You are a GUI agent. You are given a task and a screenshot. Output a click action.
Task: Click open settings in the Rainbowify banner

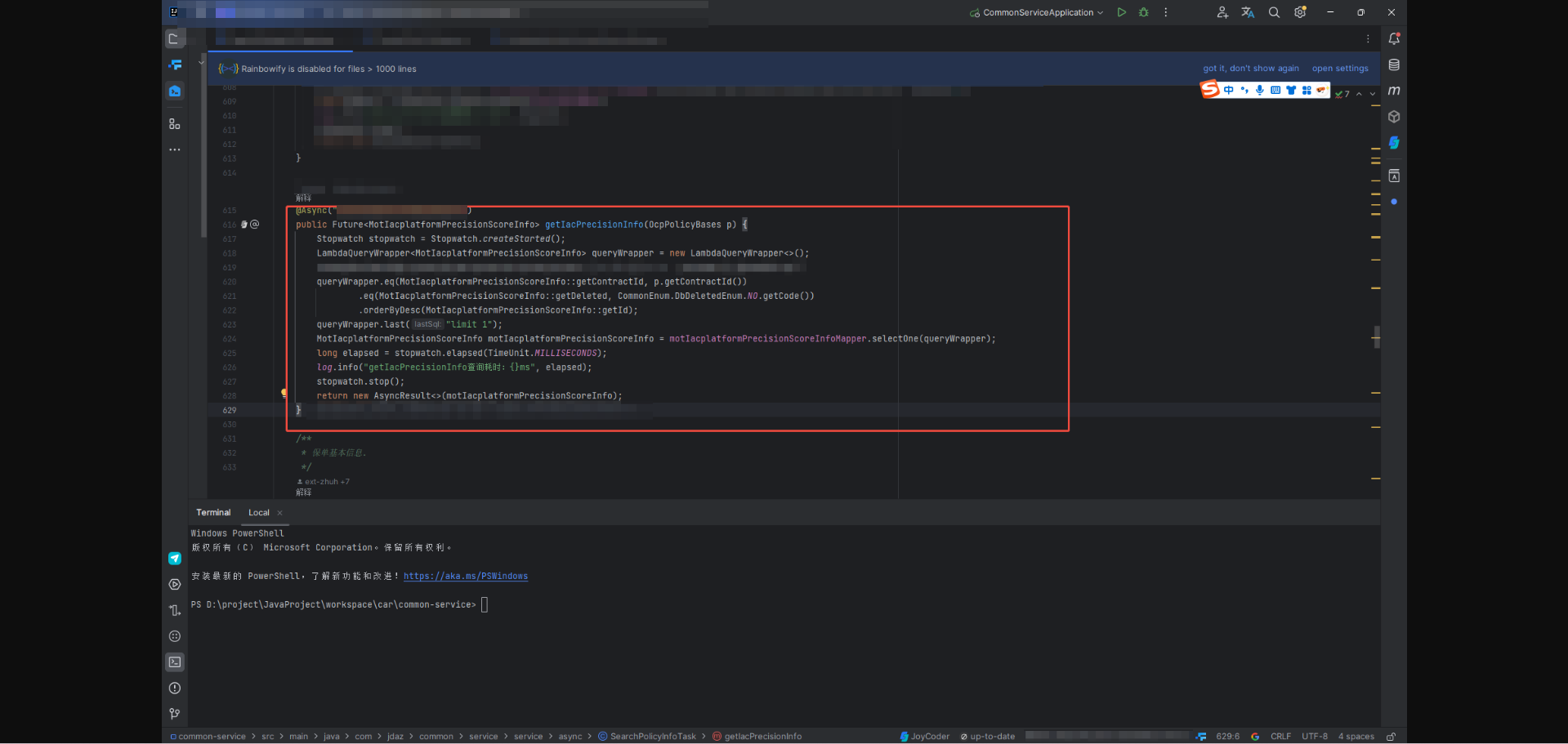(1339, 69)
